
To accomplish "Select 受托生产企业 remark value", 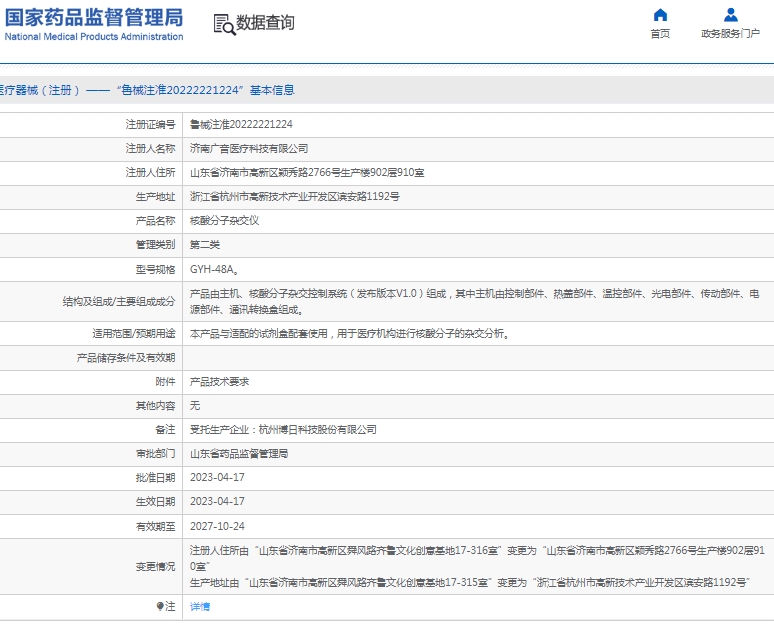I will click(283, 430).
